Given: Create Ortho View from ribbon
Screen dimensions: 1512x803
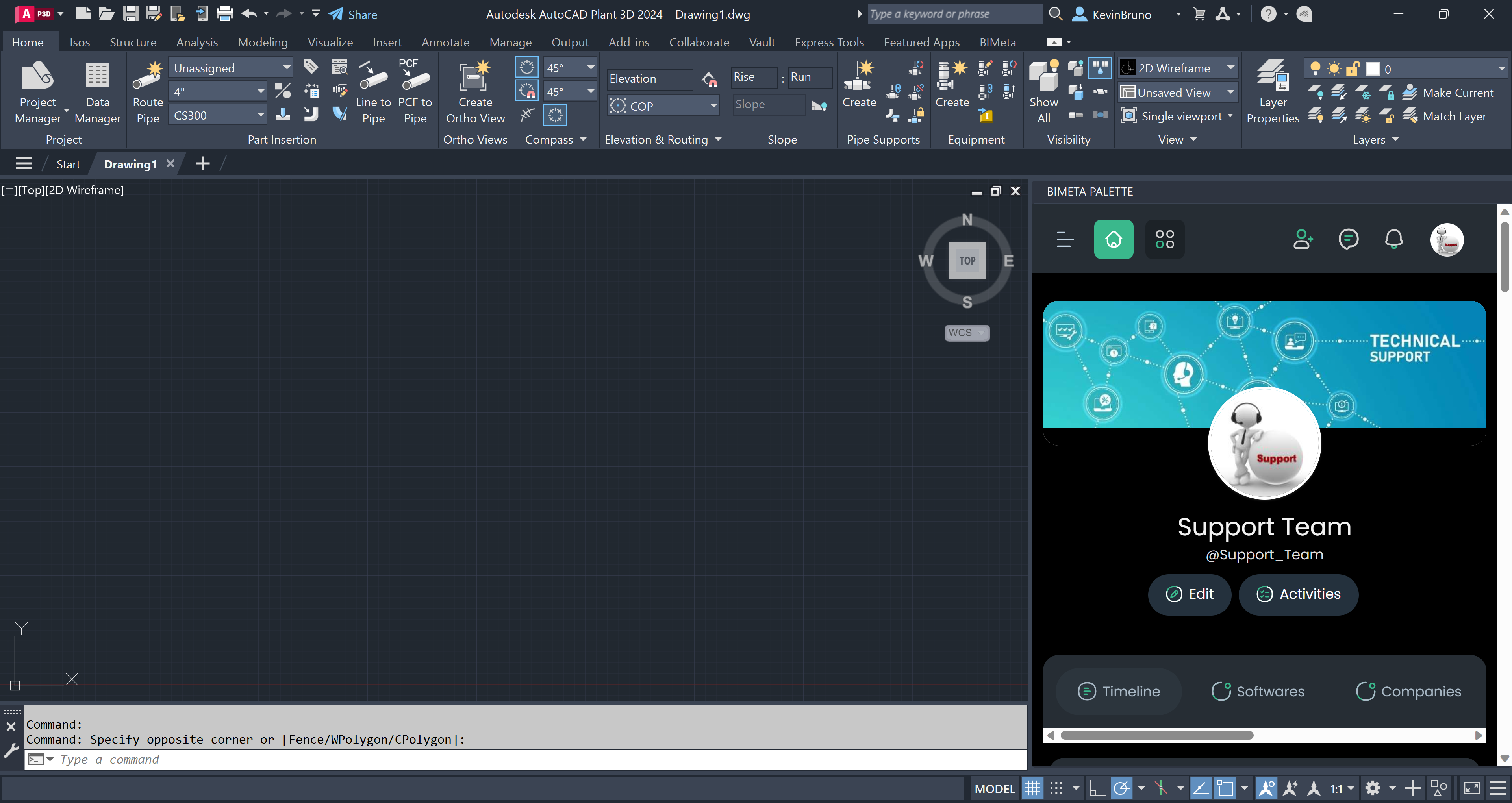Looking at the screenshot, I should [x=475, y=92].
